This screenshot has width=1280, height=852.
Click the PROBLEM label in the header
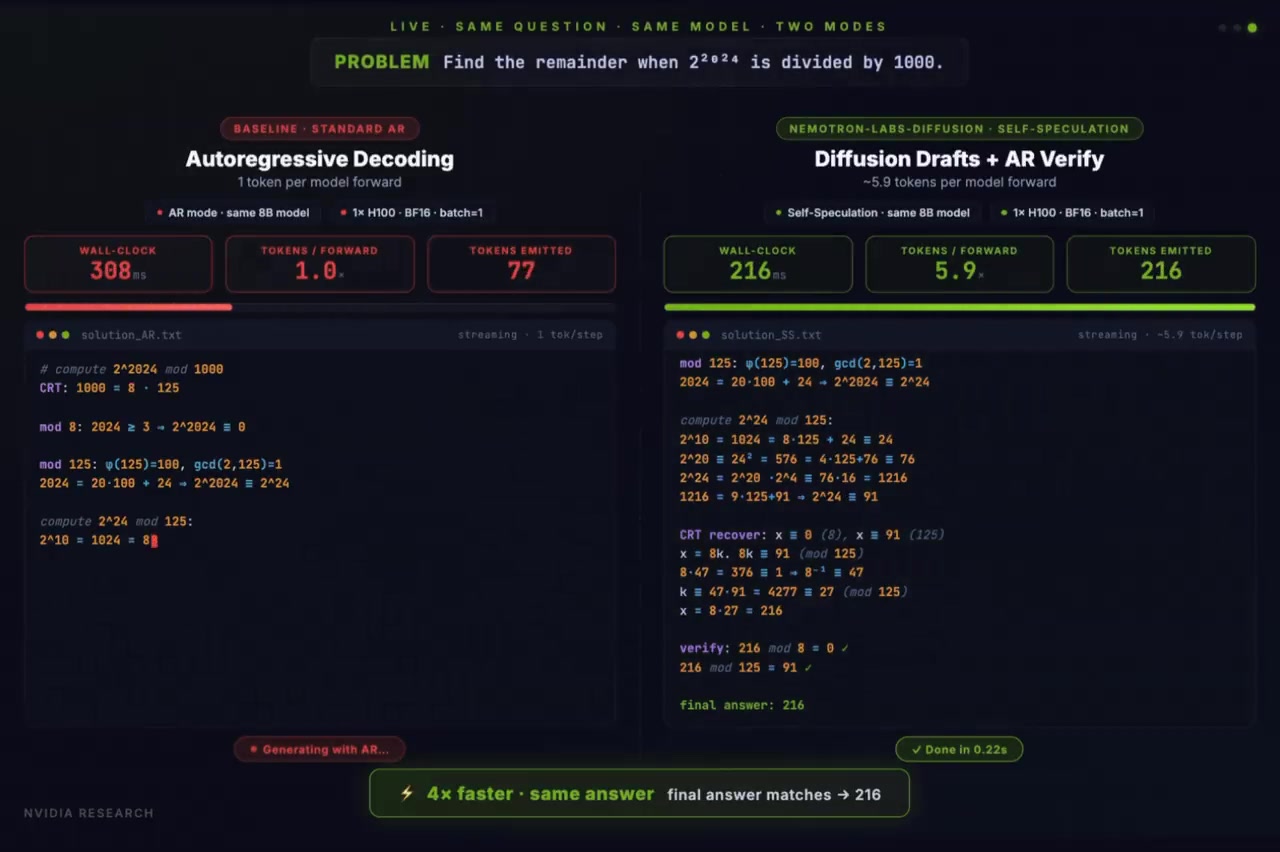point(381,62)
